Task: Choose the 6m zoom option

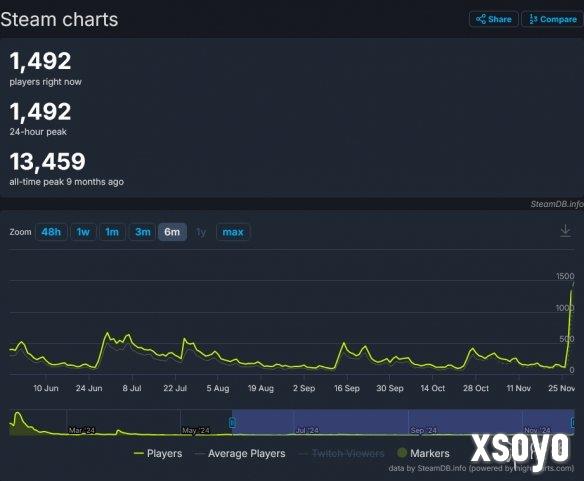Action: [172, 232]
